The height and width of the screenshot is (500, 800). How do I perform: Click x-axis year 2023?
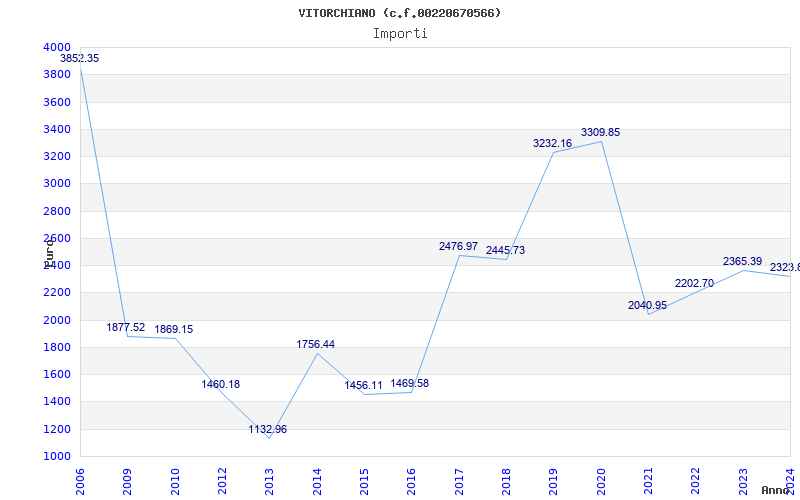pos(743,481)
